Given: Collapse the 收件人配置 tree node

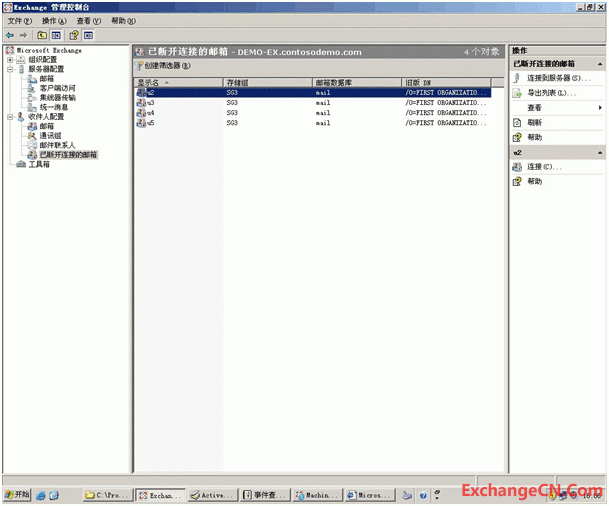Looking at the screenshot, I should coord(9,117).
